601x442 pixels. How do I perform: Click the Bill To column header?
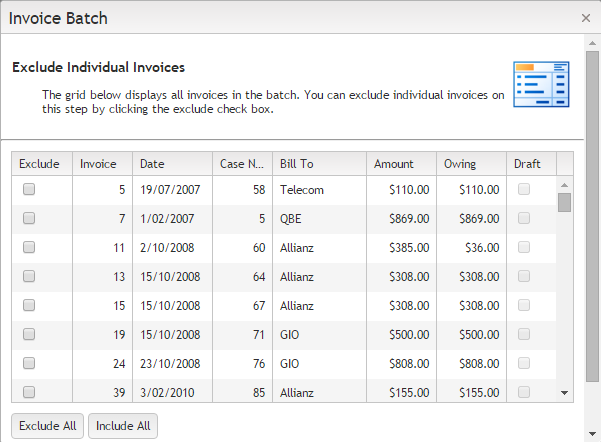click(x=297, y=164)
